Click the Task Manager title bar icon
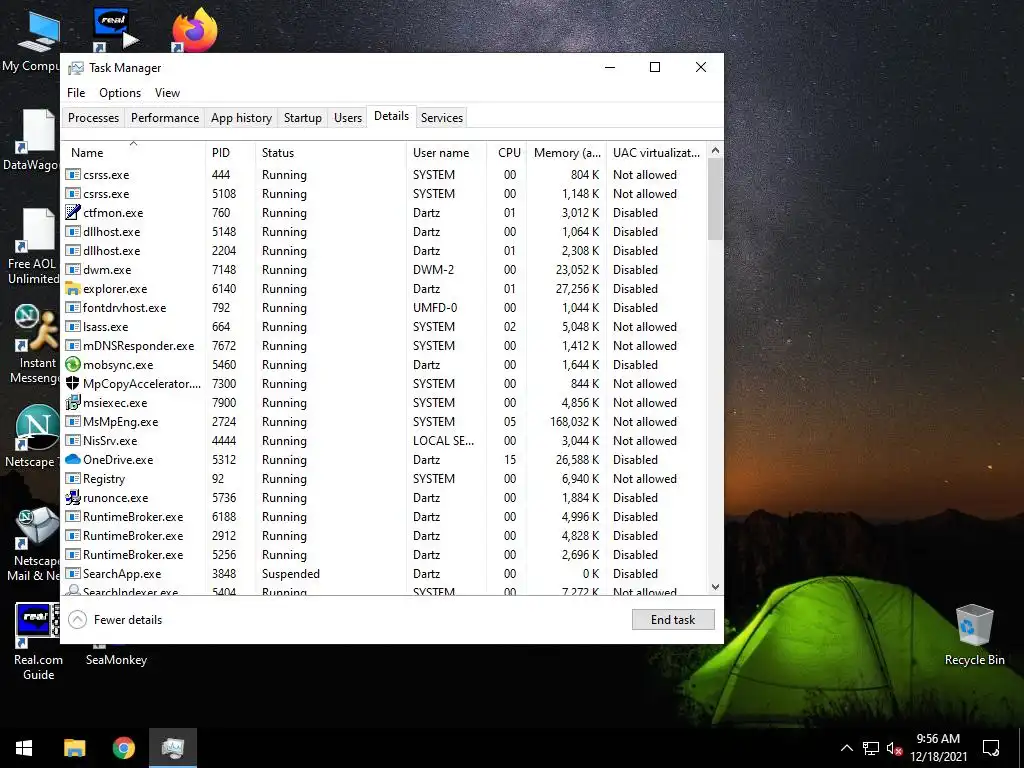 point(76,68)
